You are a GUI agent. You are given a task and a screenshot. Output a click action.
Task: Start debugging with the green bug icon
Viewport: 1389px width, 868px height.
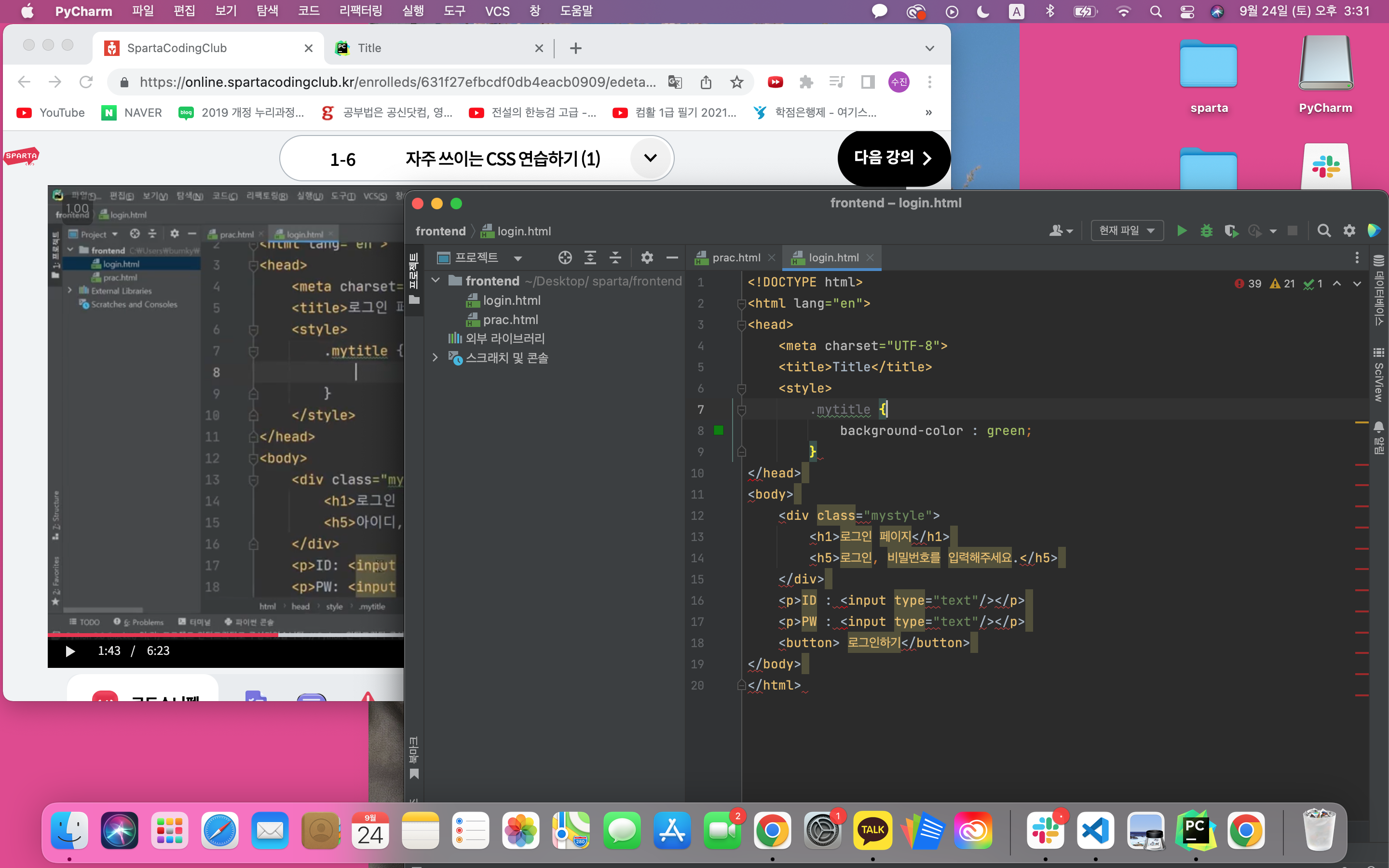pyautogui.click(x=1207, y=231)
